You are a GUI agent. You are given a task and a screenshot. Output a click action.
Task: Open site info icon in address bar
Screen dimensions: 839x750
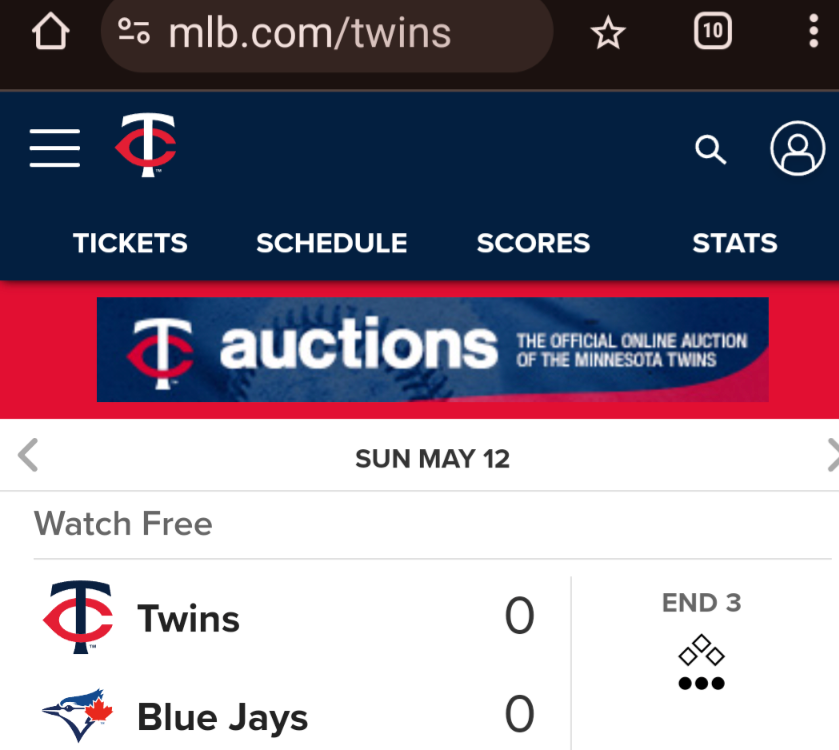(134, 32)
